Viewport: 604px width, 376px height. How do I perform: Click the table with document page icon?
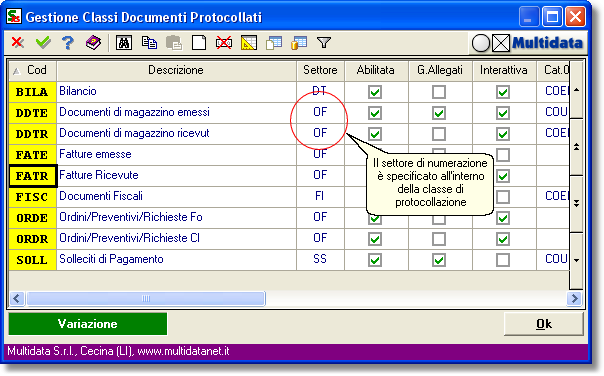[274, 43]
